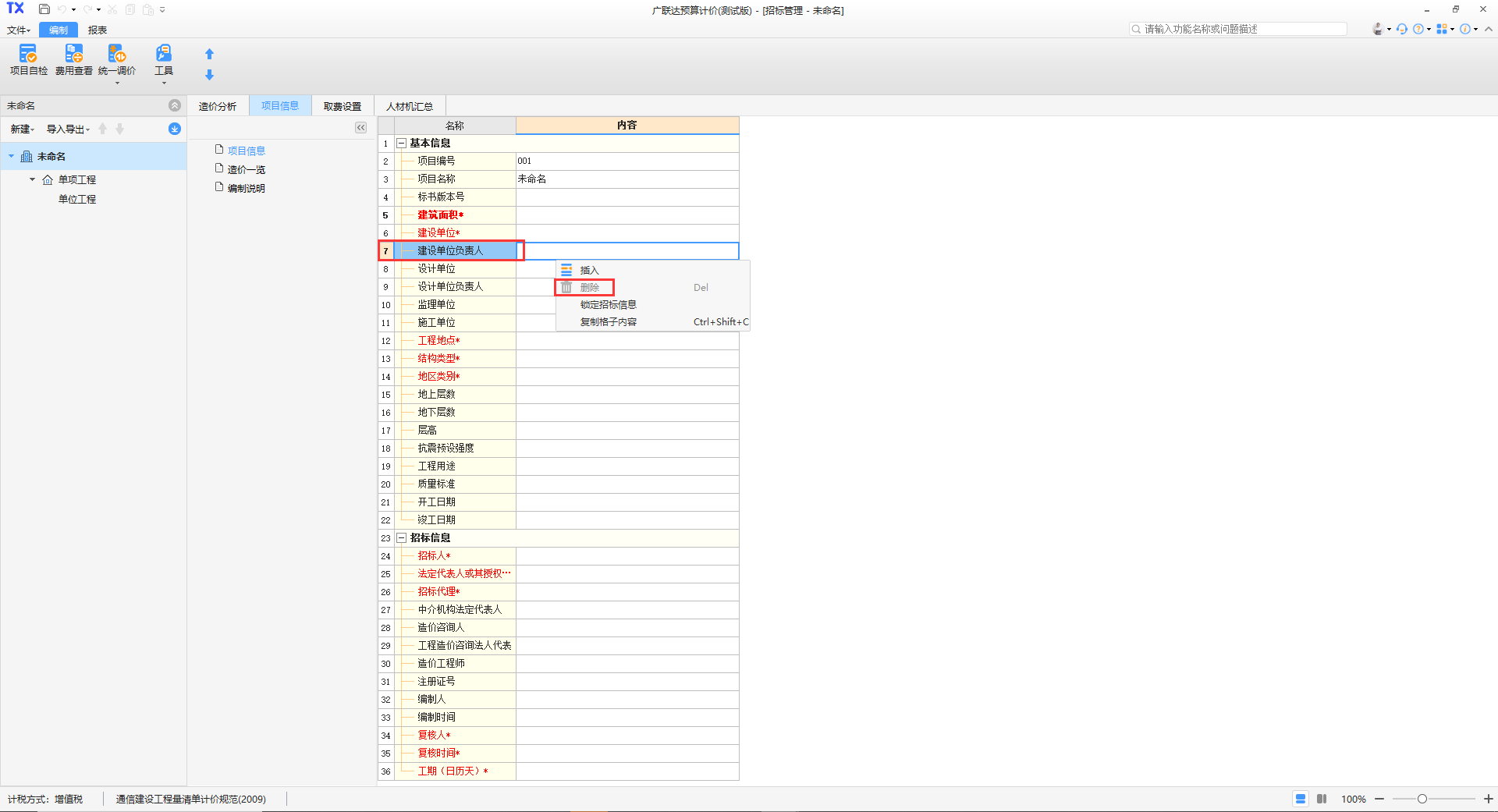Switch to the vertical split layout view

[x=1322, y=799]
